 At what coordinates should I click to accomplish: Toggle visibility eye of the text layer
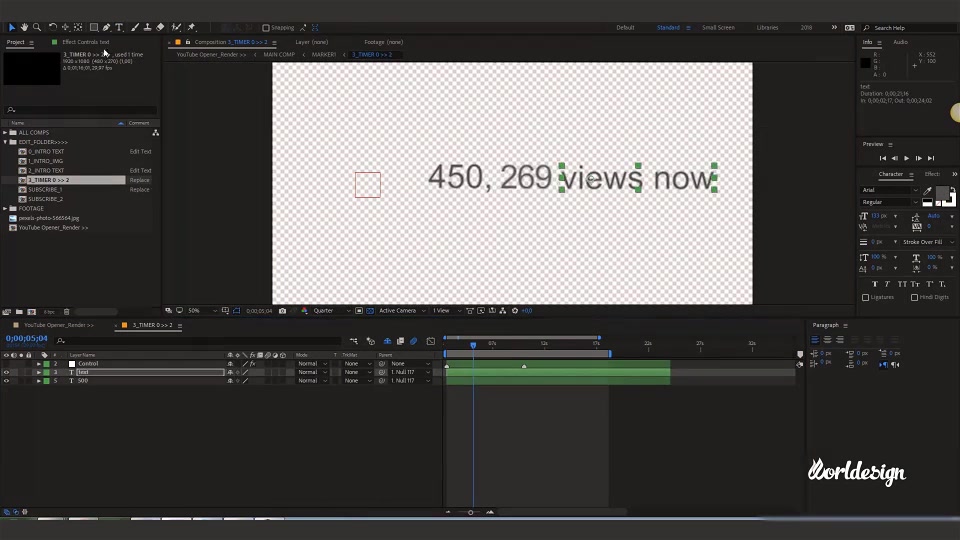6,372
